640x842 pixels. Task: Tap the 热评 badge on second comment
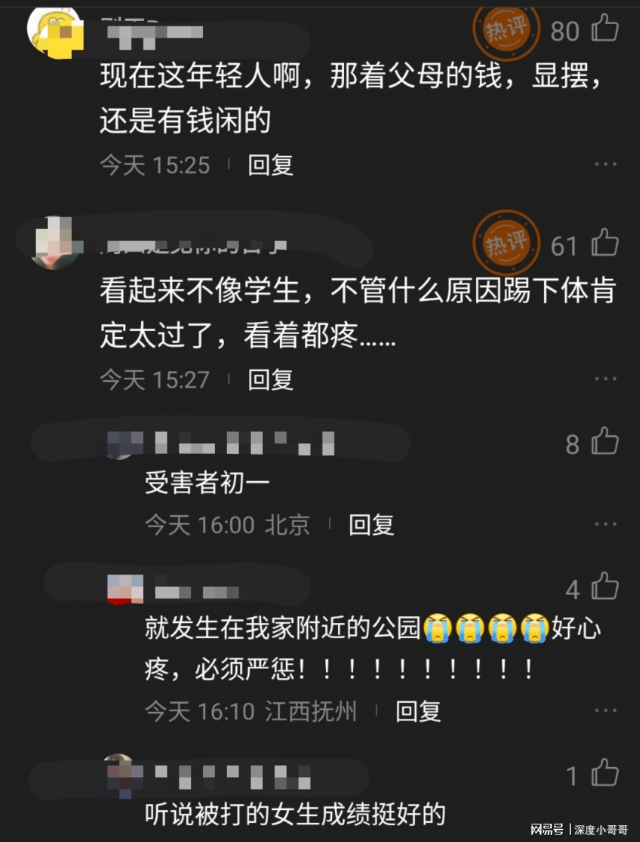(506, 243)
